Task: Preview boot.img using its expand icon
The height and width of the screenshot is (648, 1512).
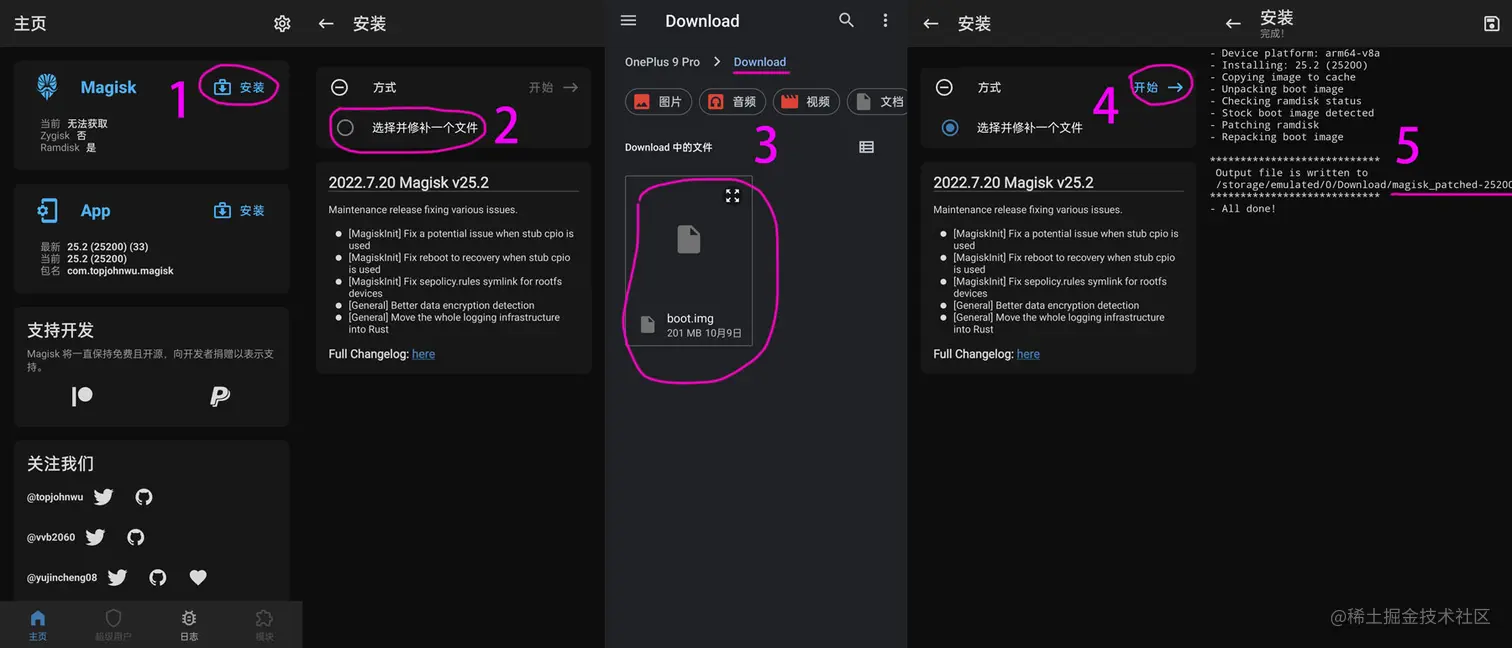Action: point(732,196)
